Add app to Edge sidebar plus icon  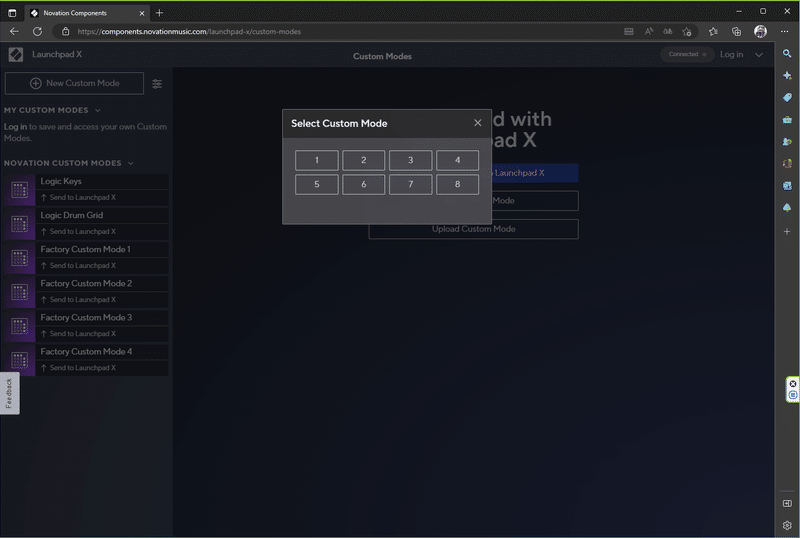(x=787, y=232)
